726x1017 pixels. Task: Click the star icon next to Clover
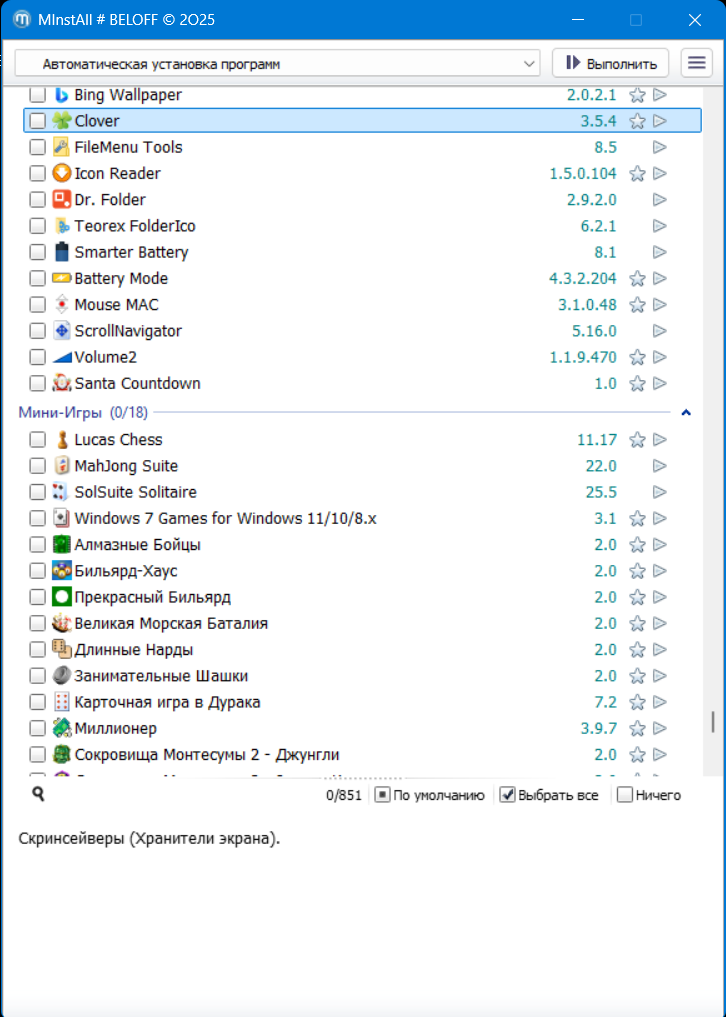pos(637,121)
